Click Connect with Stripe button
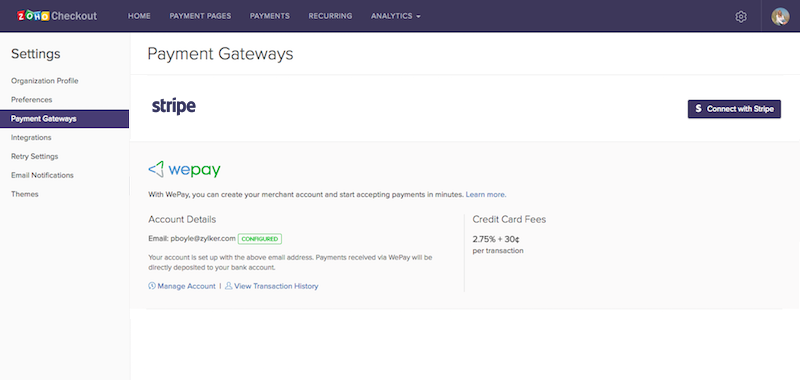800x380 pixels. pyautogui.click(x=734, y=109)
